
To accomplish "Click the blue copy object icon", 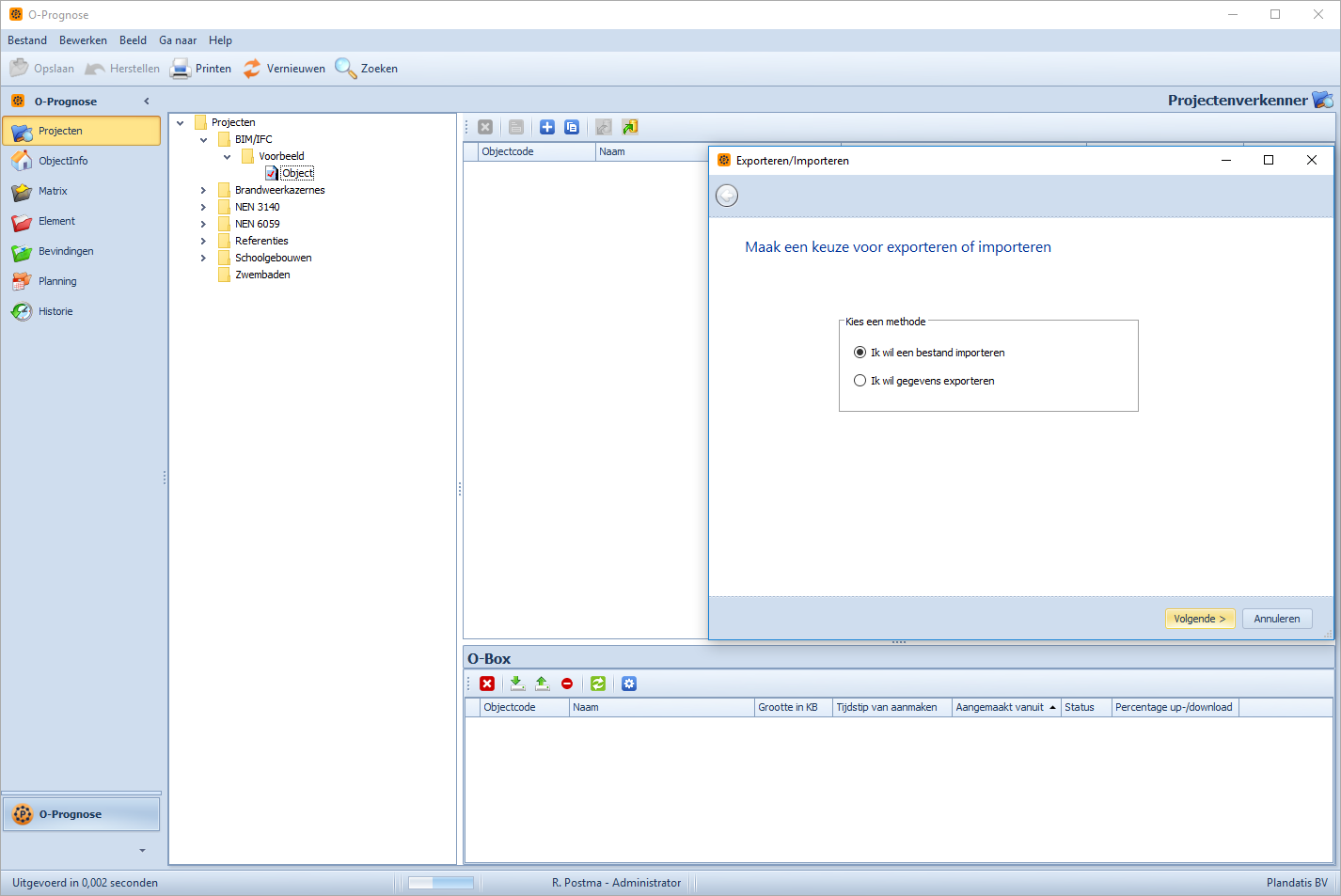I will click(572, 127).
